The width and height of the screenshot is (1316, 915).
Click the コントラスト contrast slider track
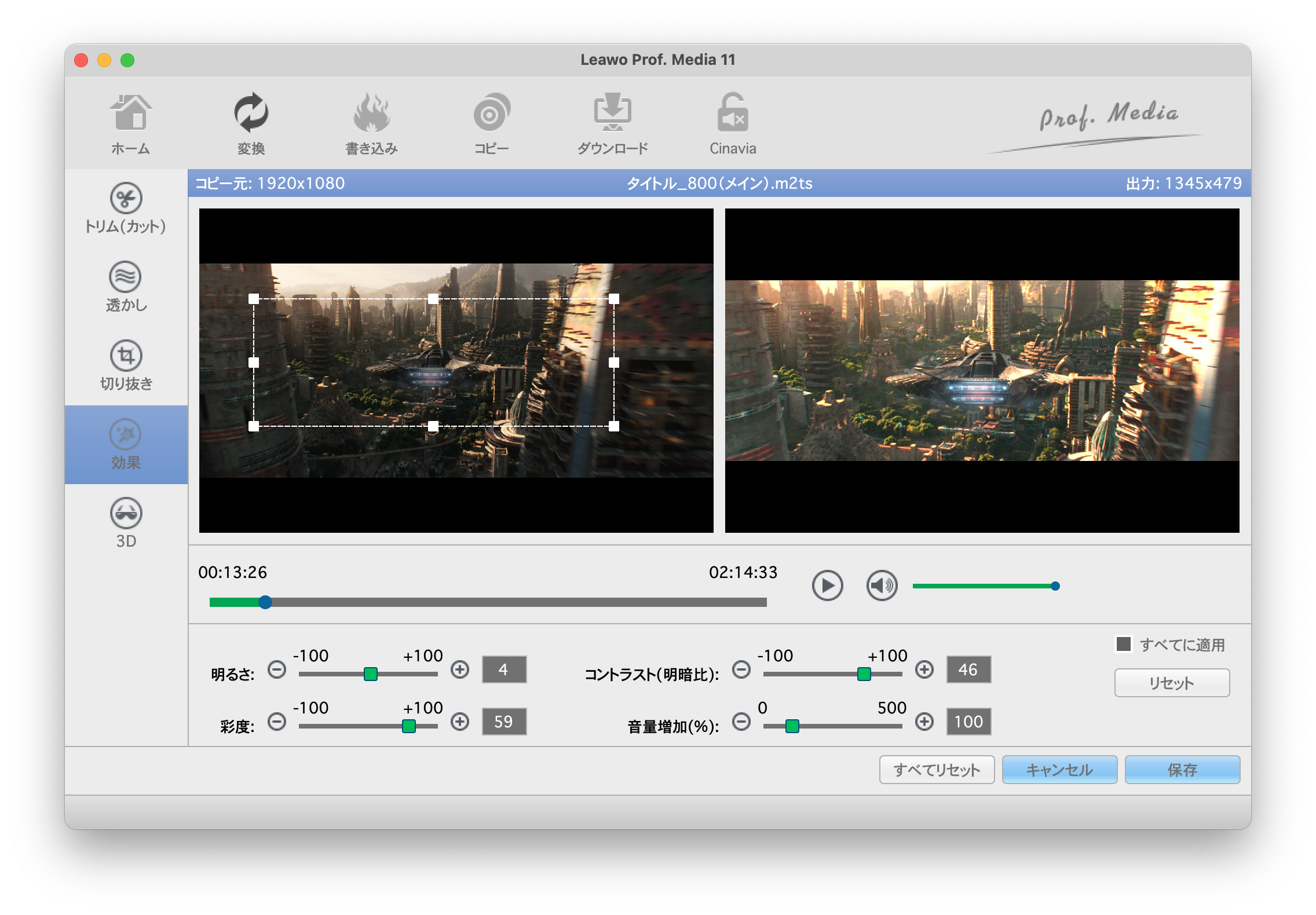[833, 674]
